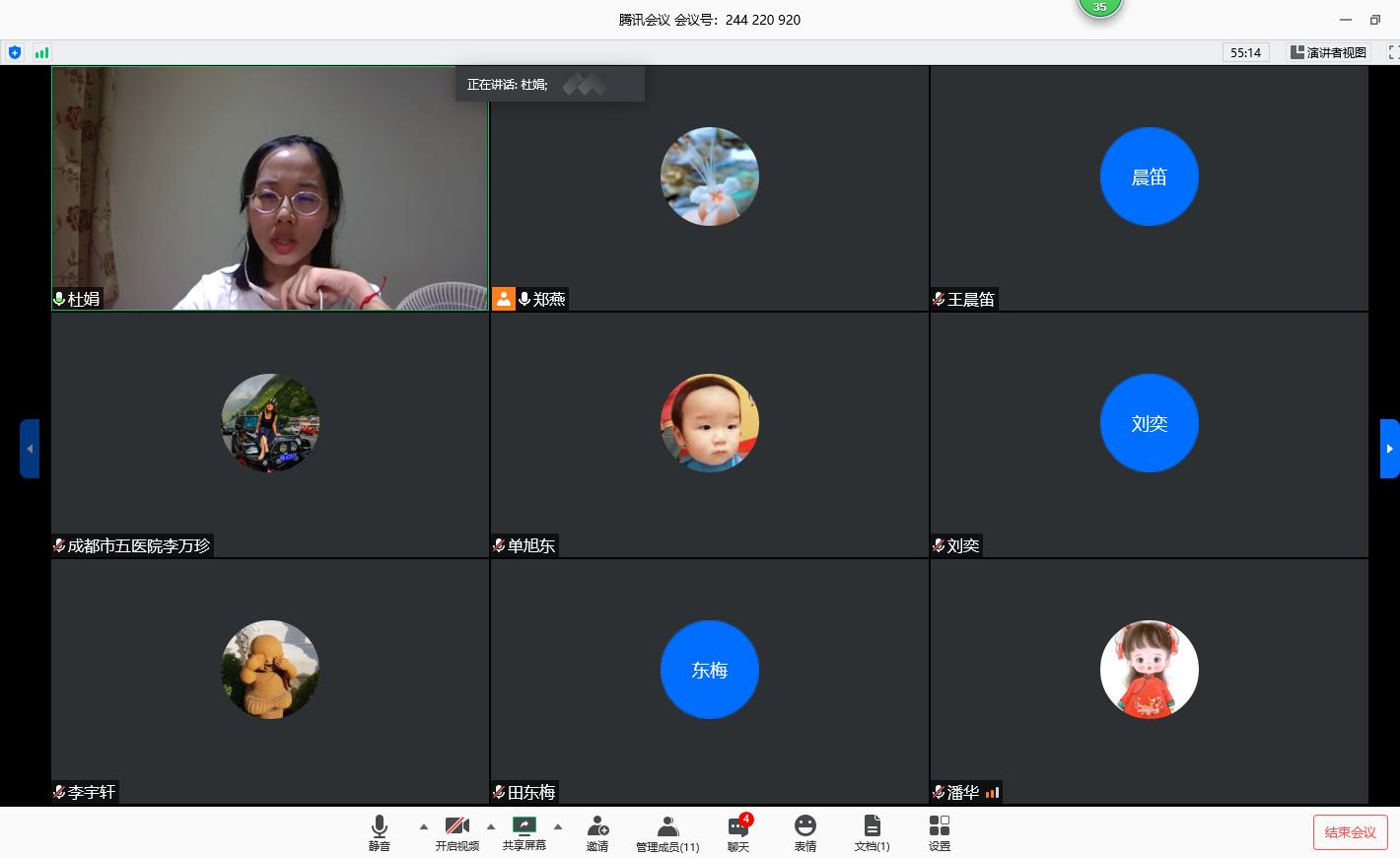Go to previous page with left arrow
This screenshot has height=858, width=1400.
click(30, 449)
